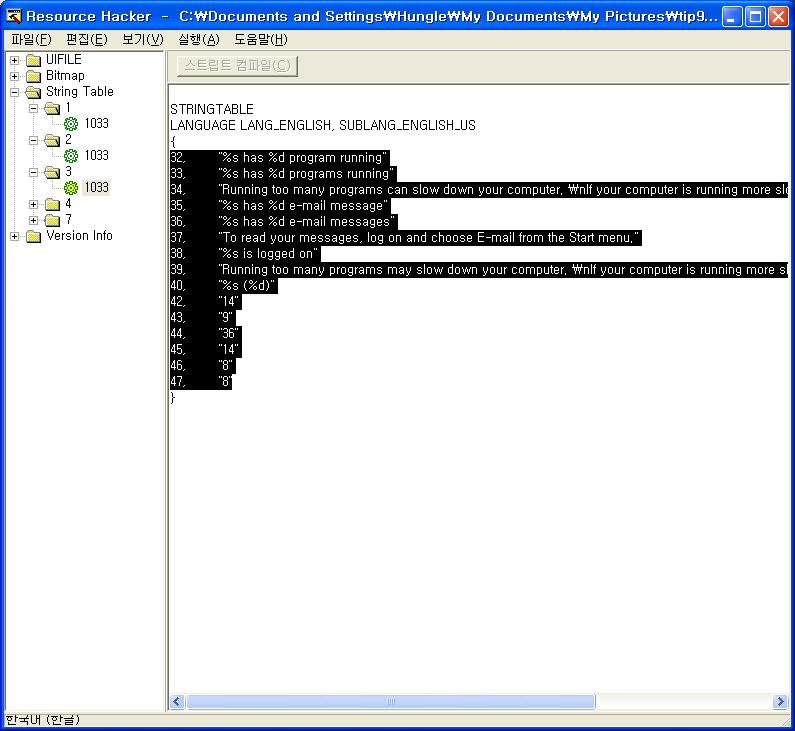
Task: Click the horizontal scrollbar thumb
Action: point(390,702)
